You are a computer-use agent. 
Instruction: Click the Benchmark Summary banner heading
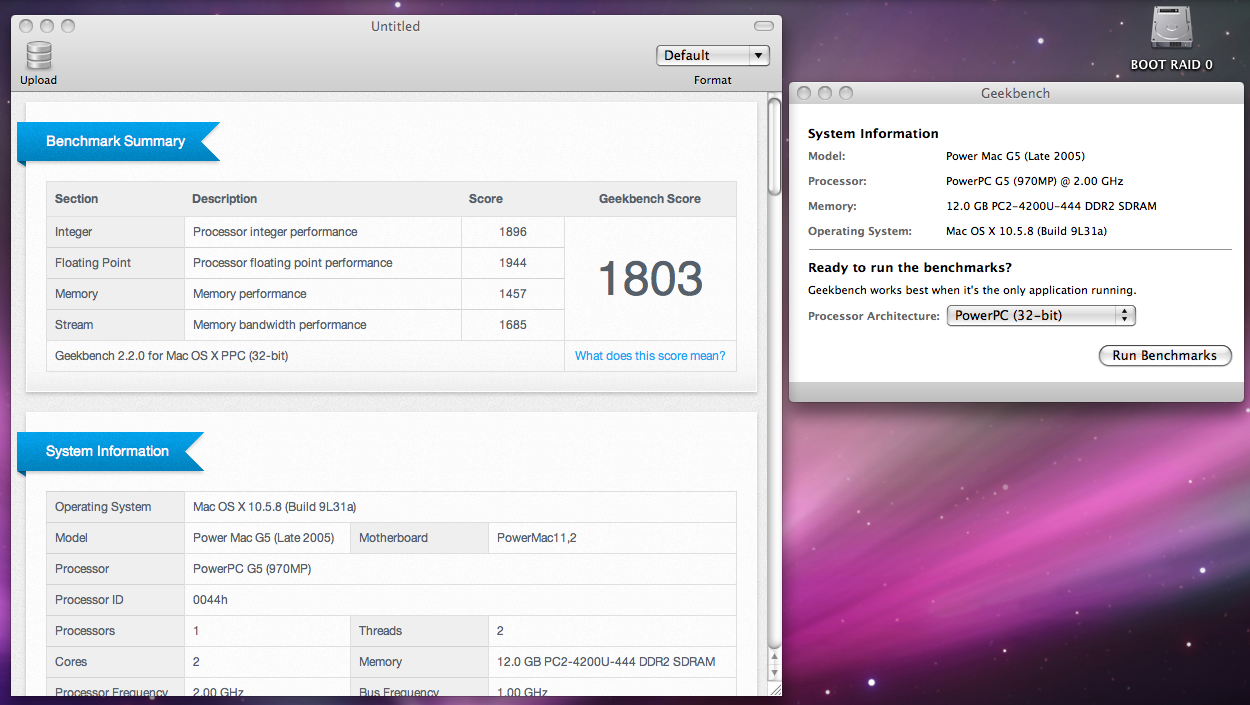[x=116, y=141]
